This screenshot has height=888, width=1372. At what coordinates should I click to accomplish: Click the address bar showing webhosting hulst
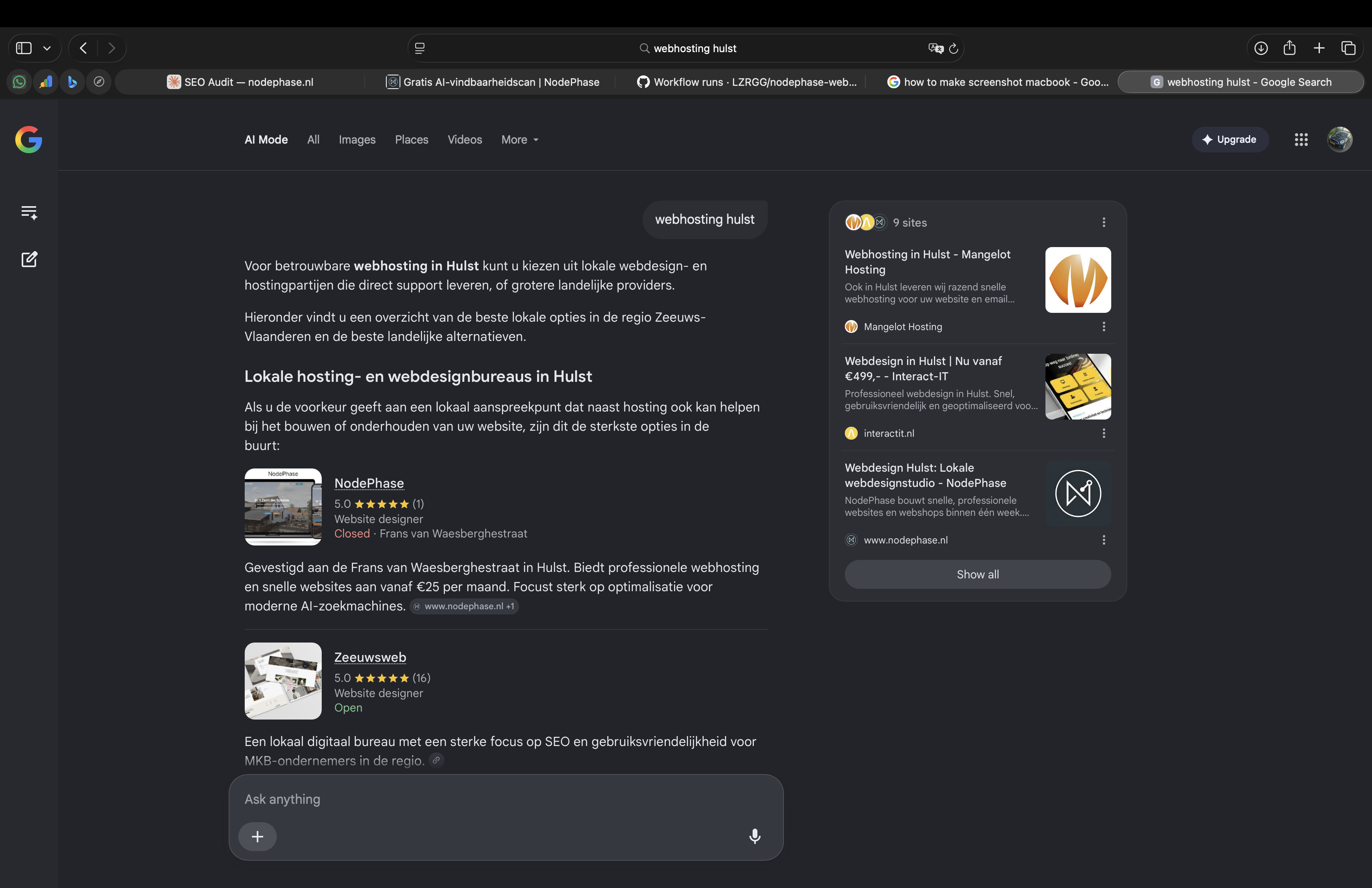coord(686,49)
